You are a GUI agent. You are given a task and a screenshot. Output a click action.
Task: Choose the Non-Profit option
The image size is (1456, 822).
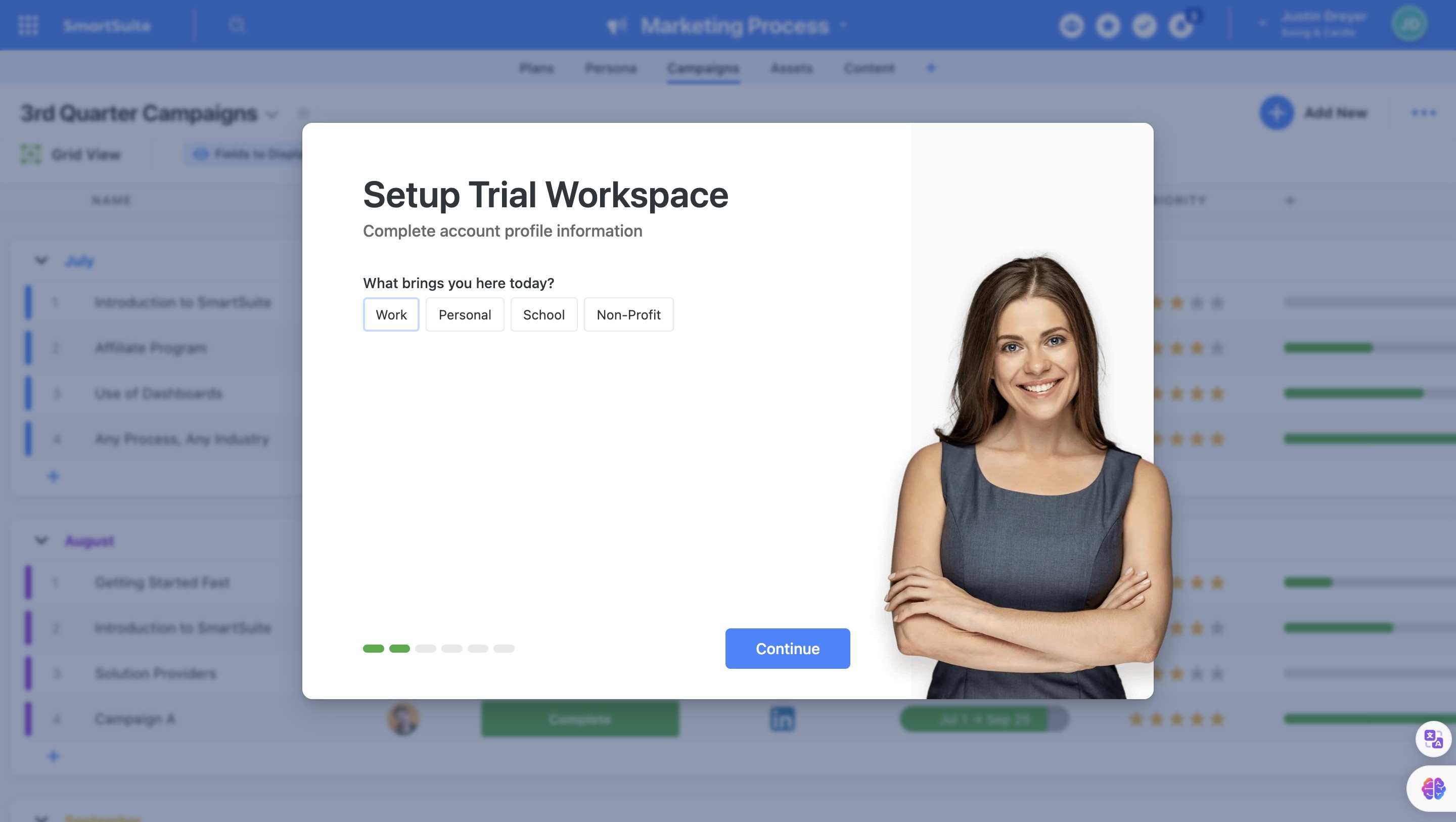click(x=628, y=315)
